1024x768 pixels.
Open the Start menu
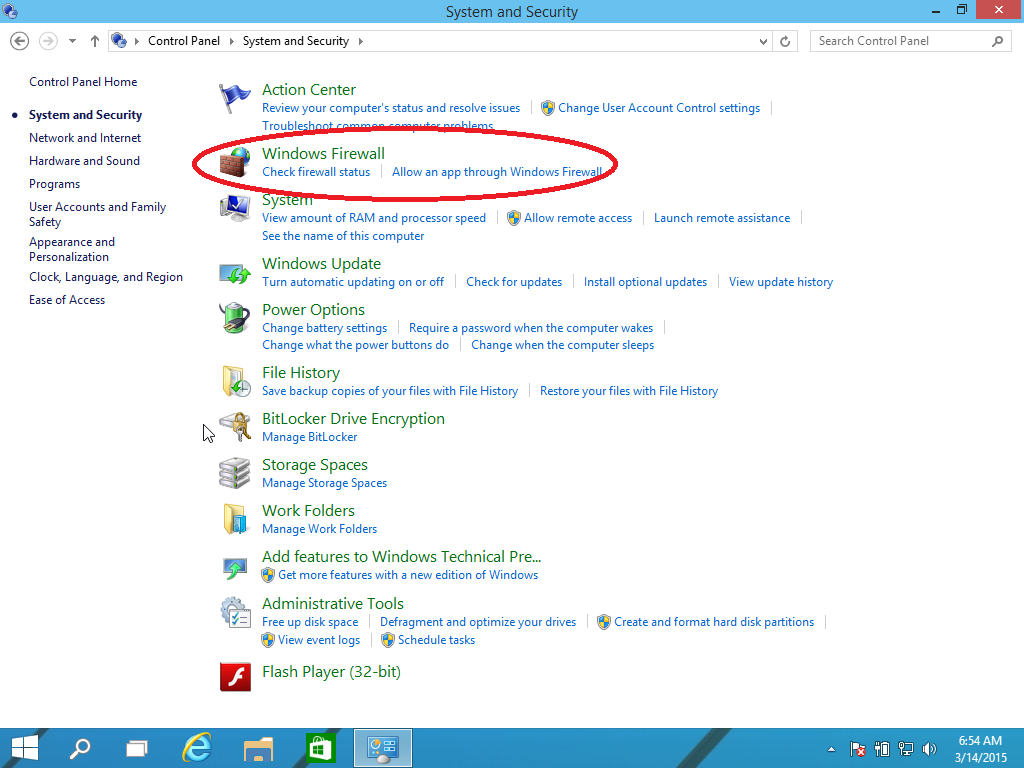coord(24,747)
